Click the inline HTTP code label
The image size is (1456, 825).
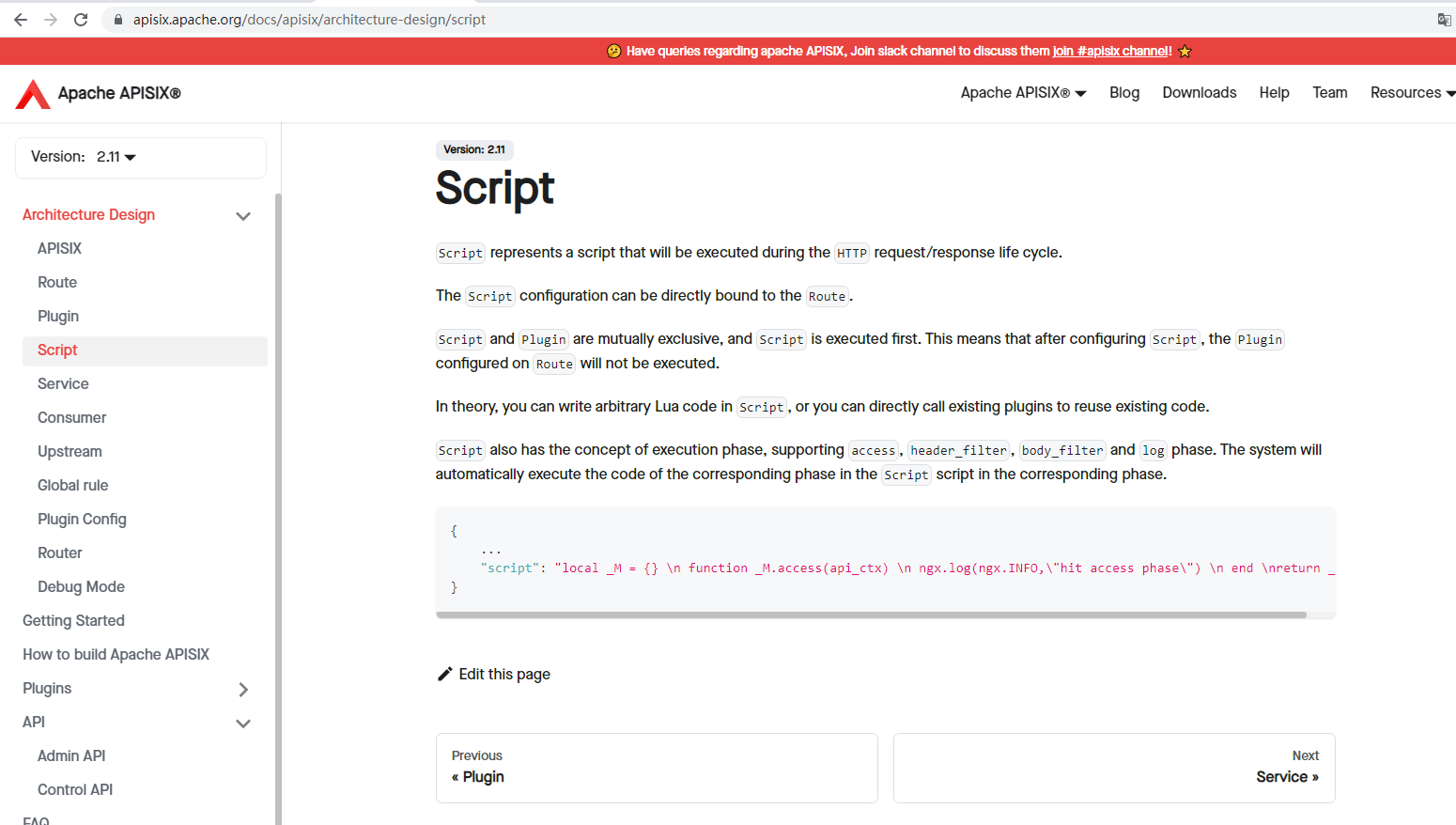(852, 253)
